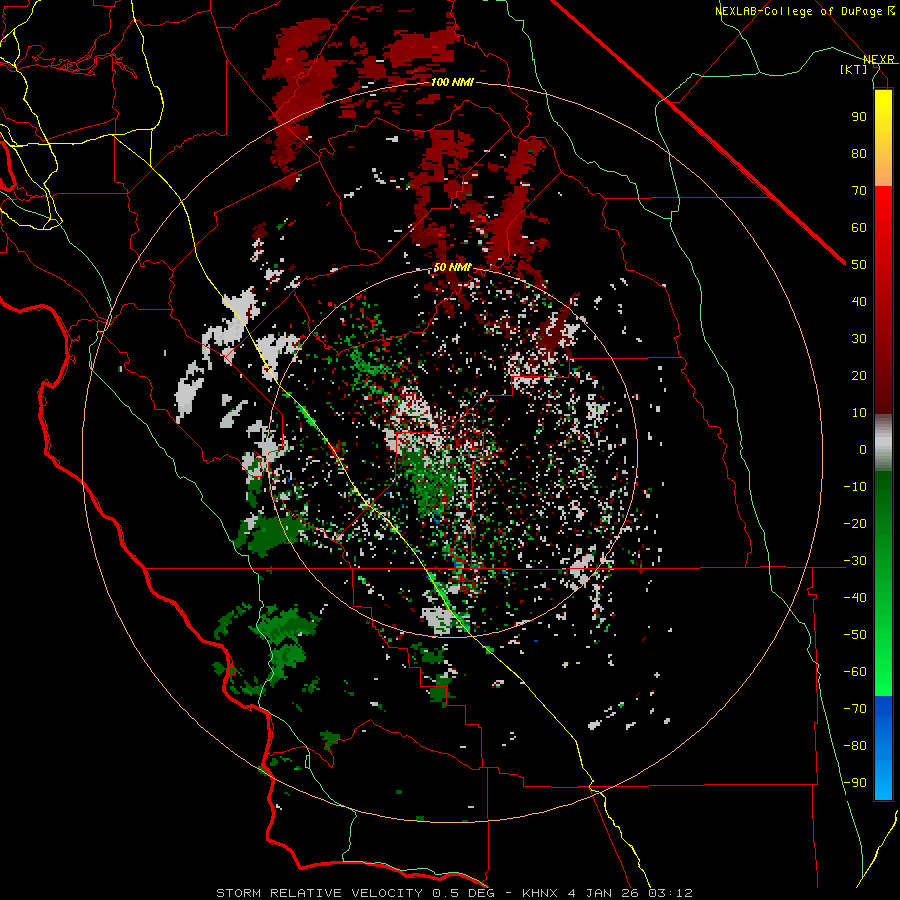Click the 40 value on the velocity scale

pyautogui.click(x=859, y=301)
